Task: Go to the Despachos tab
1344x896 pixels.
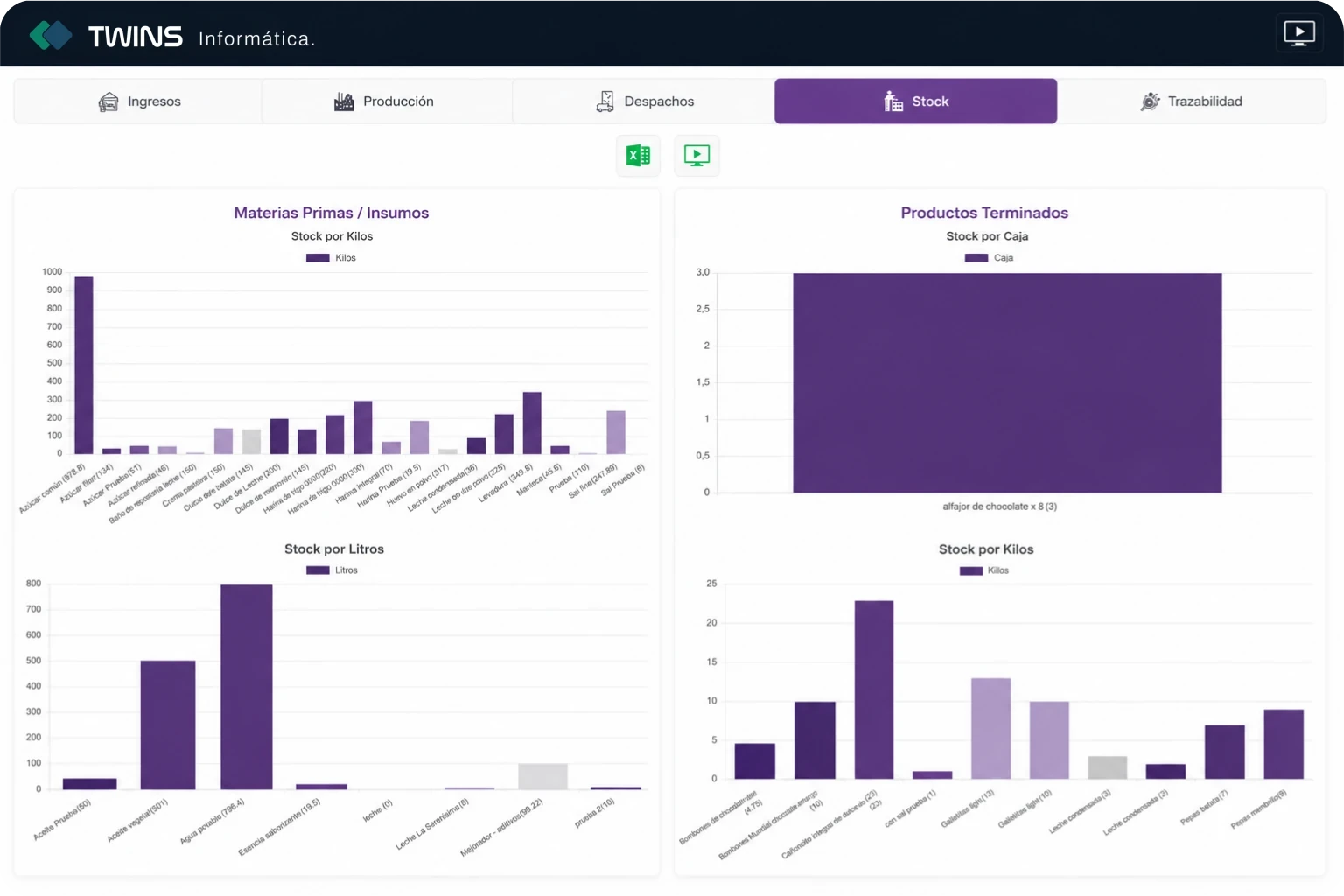Action: 643,101
